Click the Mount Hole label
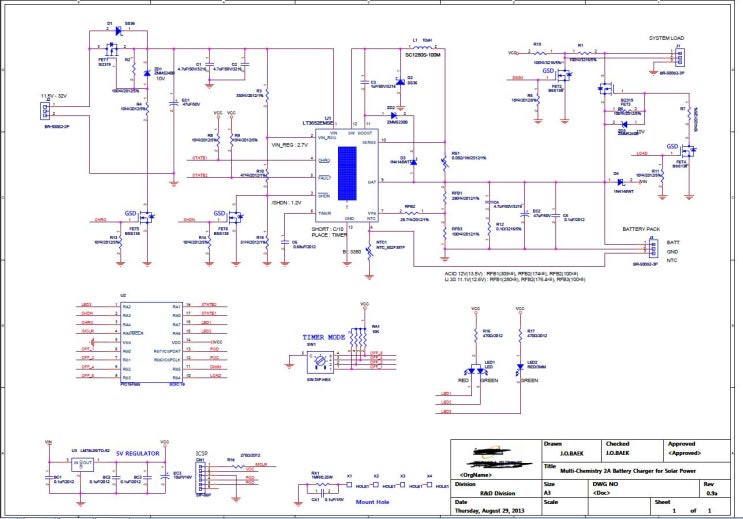This screenshot has height=519, width=743. [x=372, y=501]
